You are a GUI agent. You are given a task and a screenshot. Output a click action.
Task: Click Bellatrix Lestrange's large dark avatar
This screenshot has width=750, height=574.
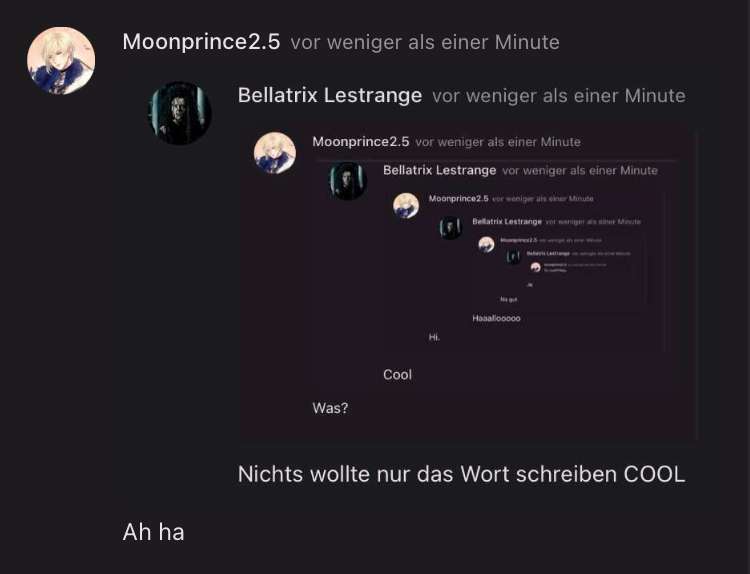click(x=180, y=113)
